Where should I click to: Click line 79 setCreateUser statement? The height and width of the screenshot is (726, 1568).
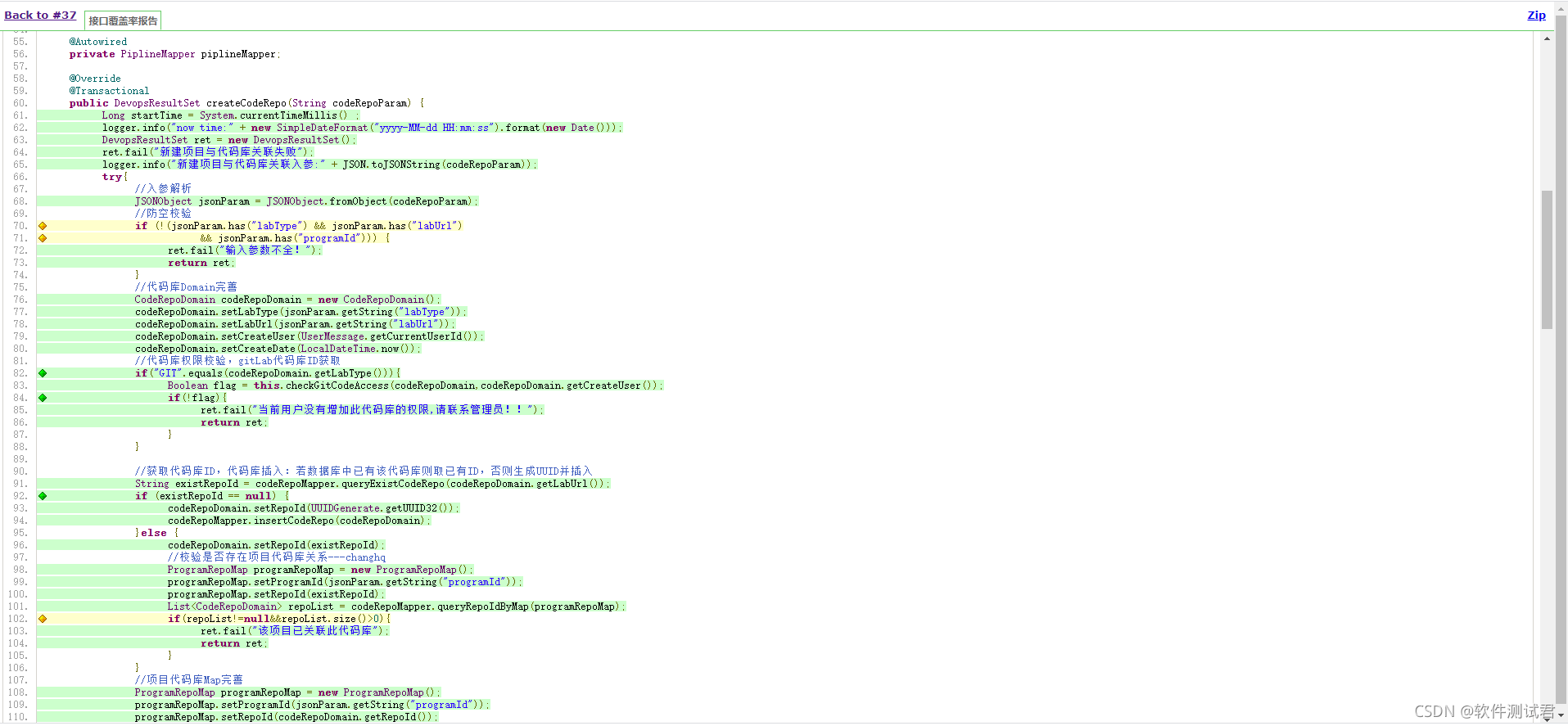click(309, 336)
